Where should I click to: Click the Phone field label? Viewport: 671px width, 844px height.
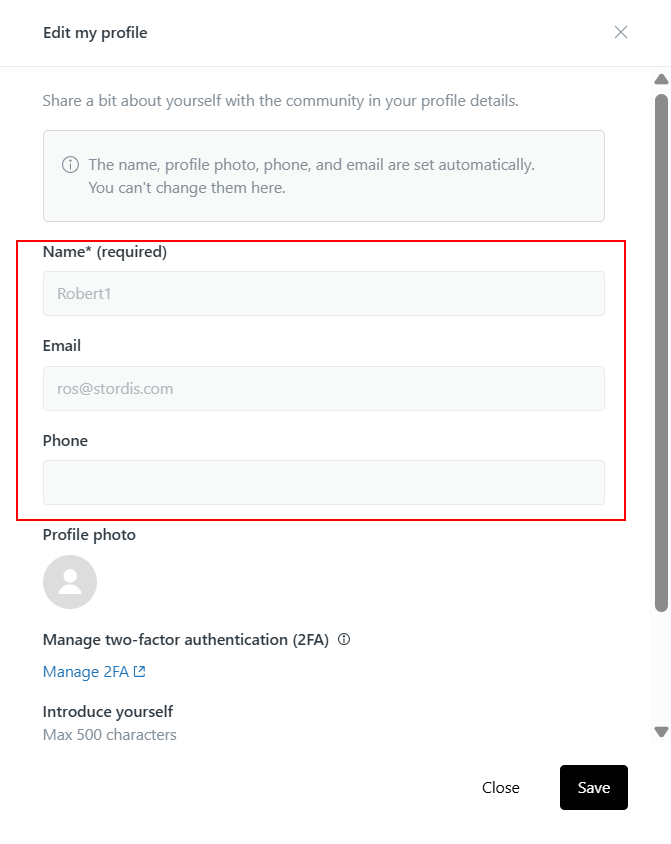coord(65,440)
